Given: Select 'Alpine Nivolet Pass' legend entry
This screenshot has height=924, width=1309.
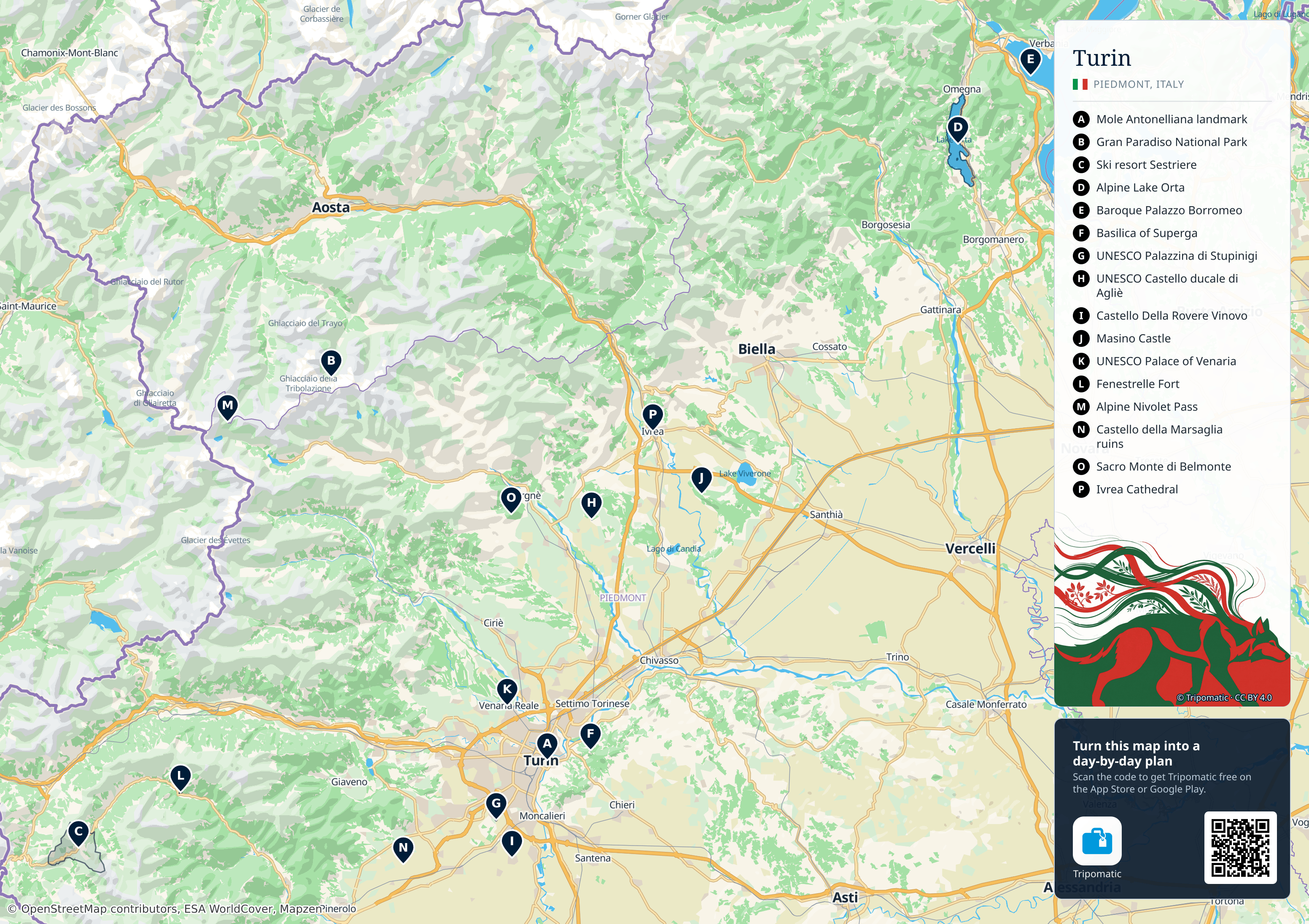Looking at the screenshot, I should click(x=1147, y=407).
